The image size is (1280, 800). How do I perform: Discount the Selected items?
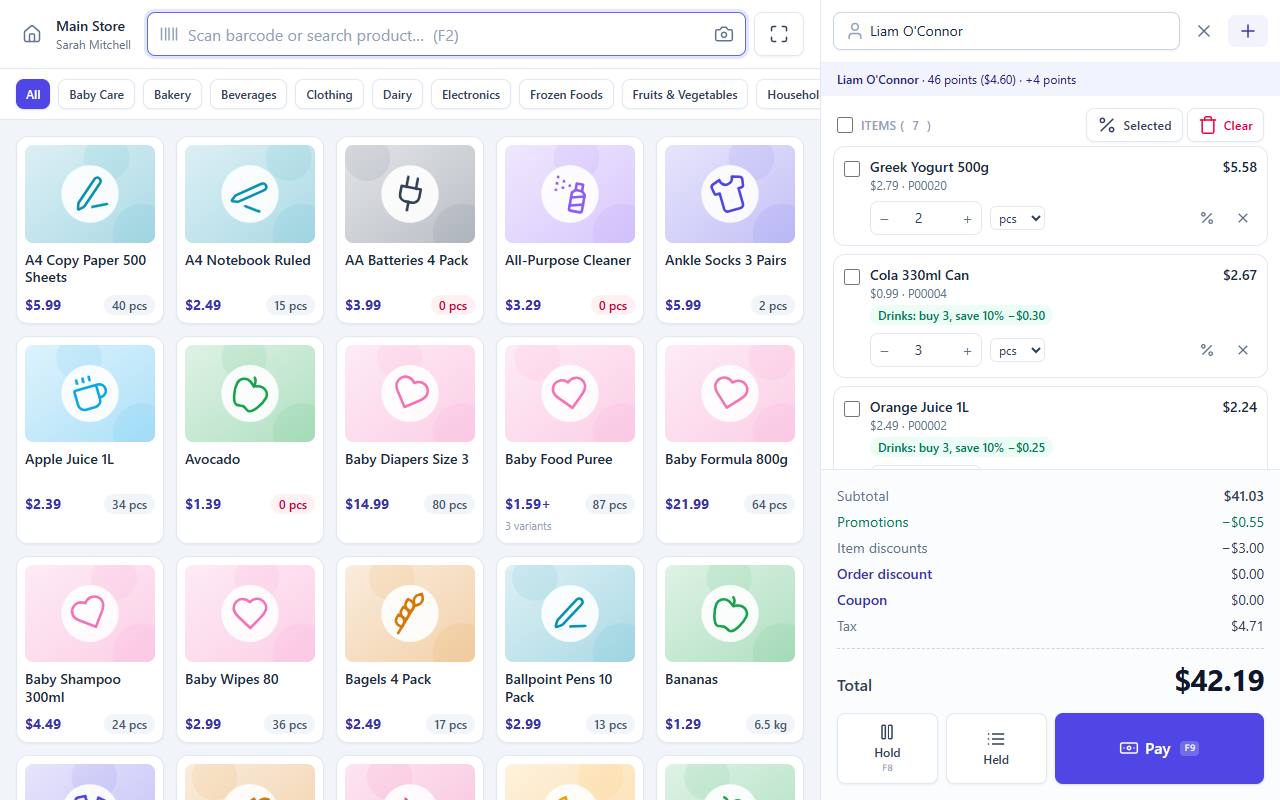(1134, 125)
